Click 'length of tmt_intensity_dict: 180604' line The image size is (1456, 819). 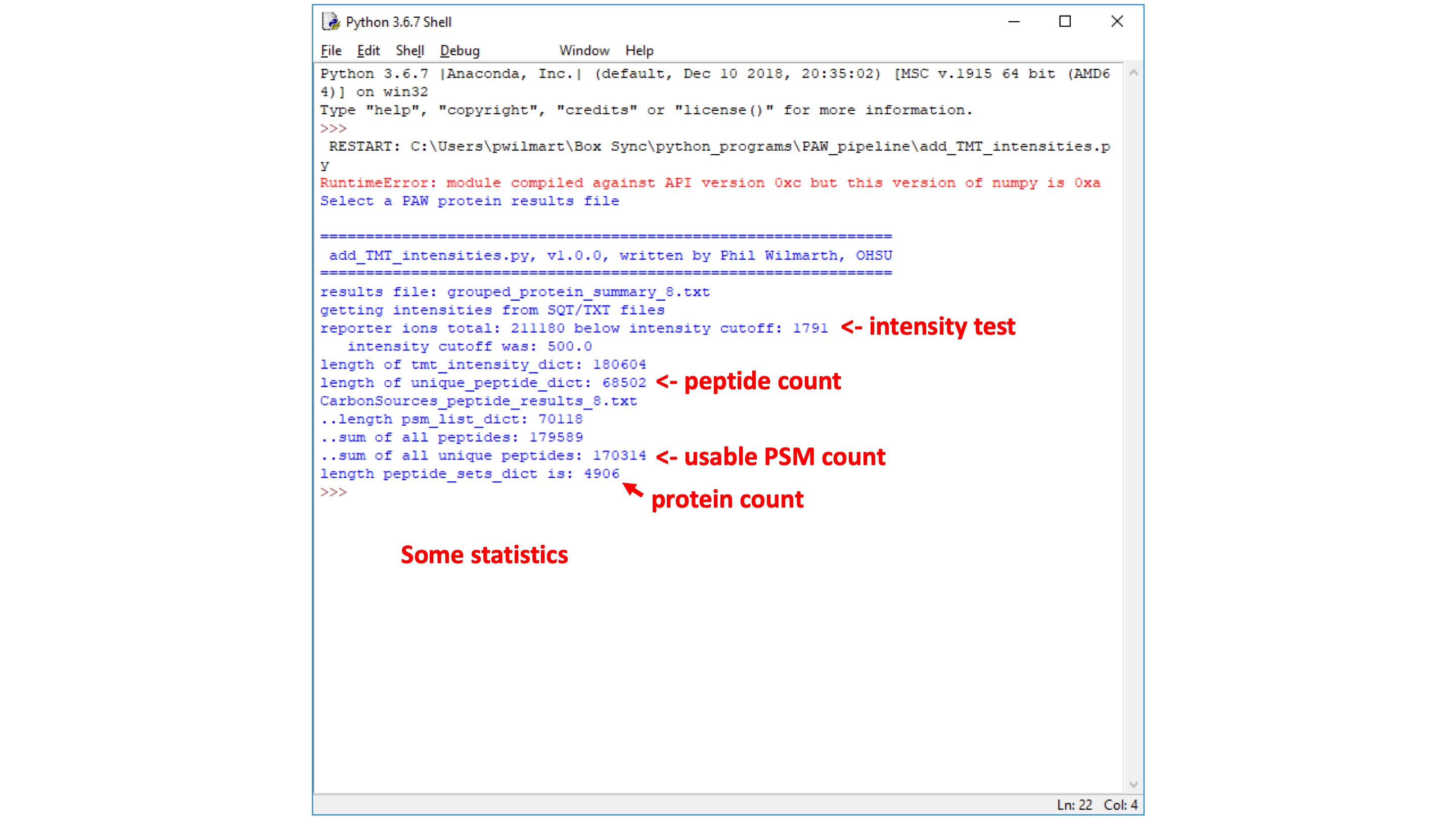(483, 364)
